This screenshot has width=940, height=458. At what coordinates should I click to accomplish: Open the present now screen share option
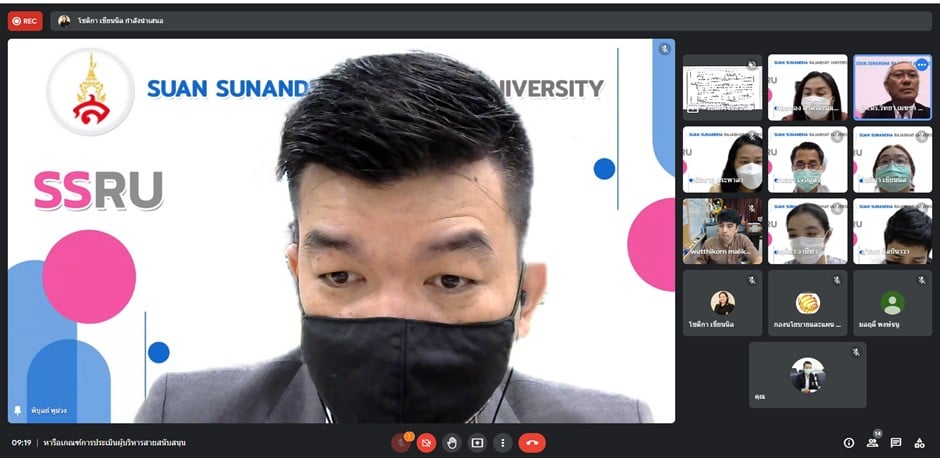(477, 443)
